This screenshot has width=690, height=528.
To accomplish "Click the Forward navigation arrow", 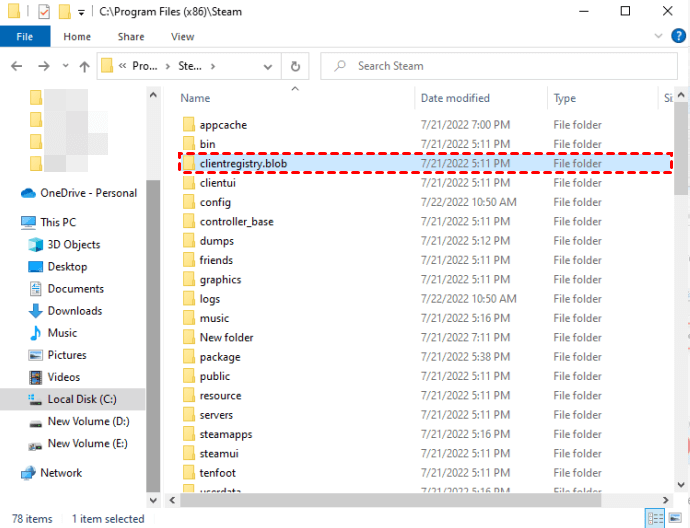I will pos(44,66).
